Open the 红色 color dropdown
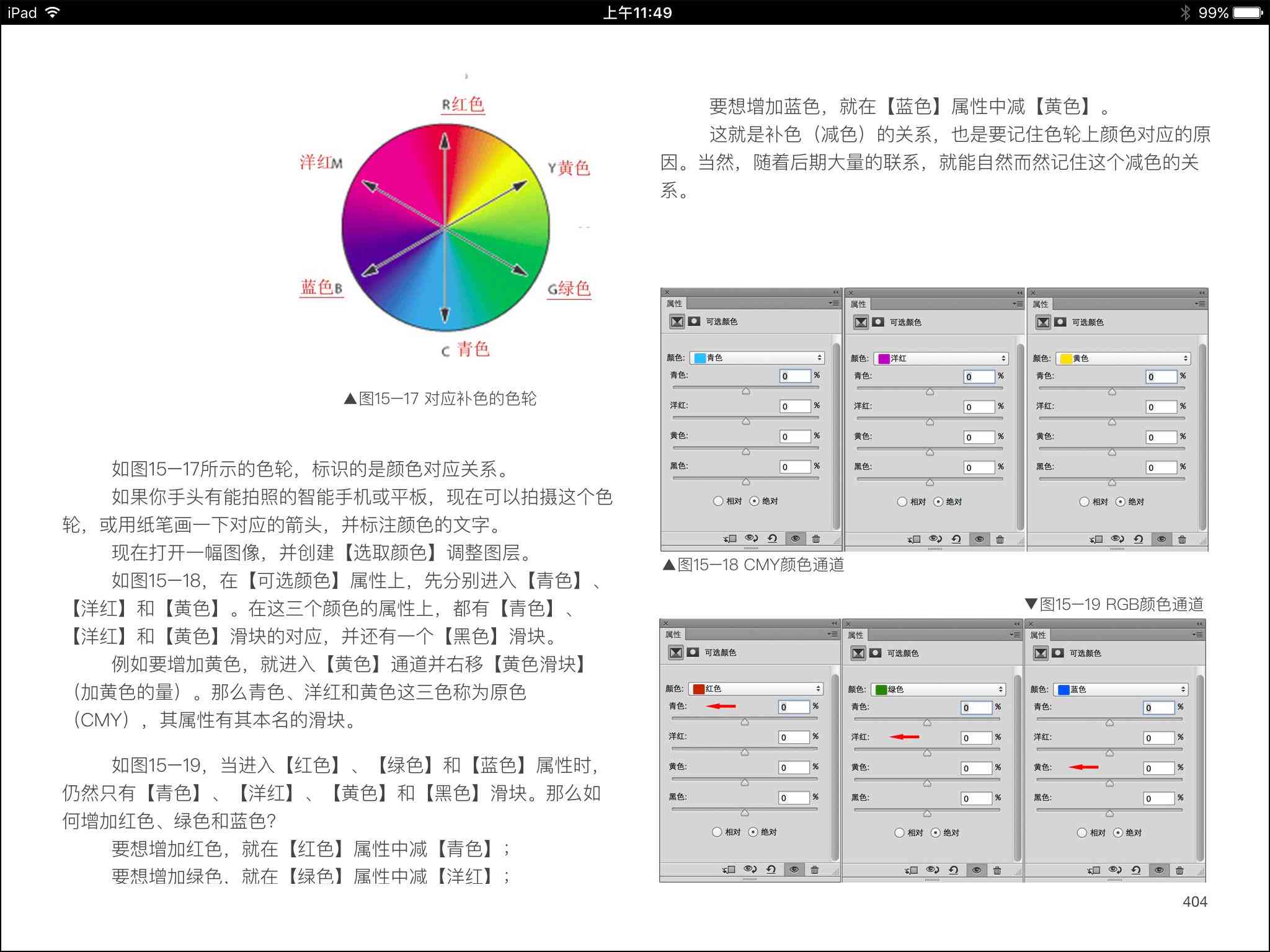1270x952 pixels. click(x=756, y=689)
